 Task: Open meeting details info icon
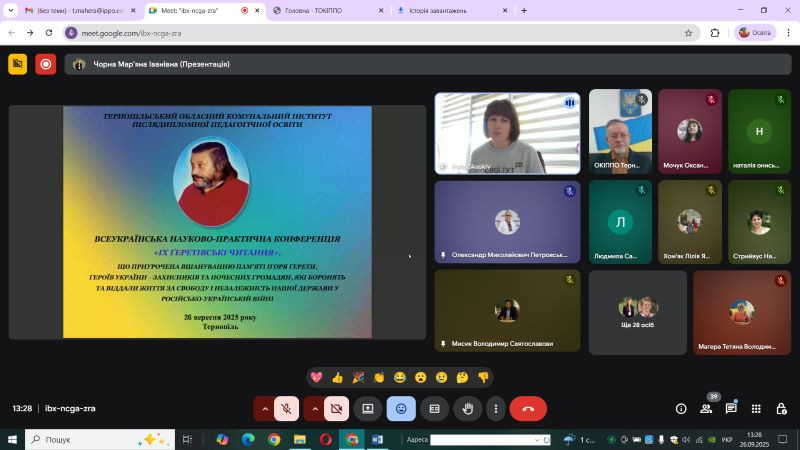click(x=681, y=408)
